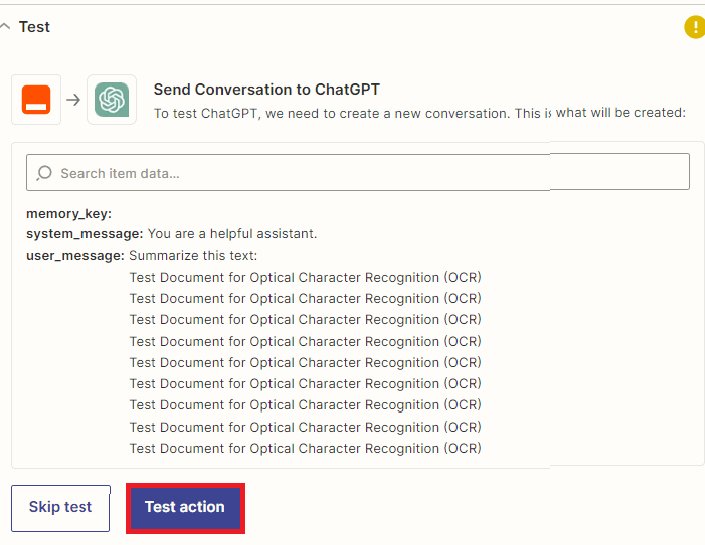
Task: Click the magnifier icon in search field
Action: pos(44,173)
